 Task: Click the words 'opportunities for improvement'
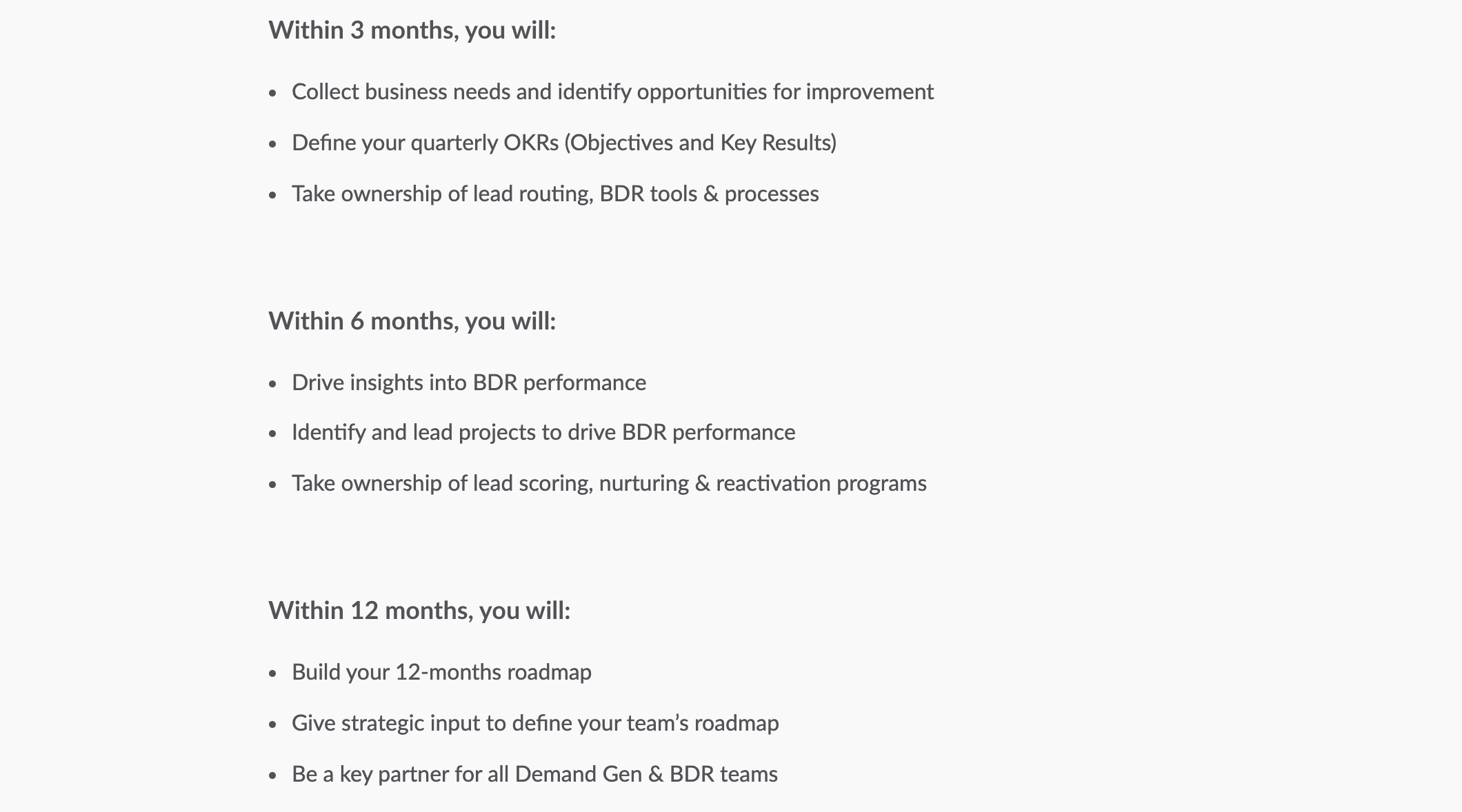pos(785,92)
